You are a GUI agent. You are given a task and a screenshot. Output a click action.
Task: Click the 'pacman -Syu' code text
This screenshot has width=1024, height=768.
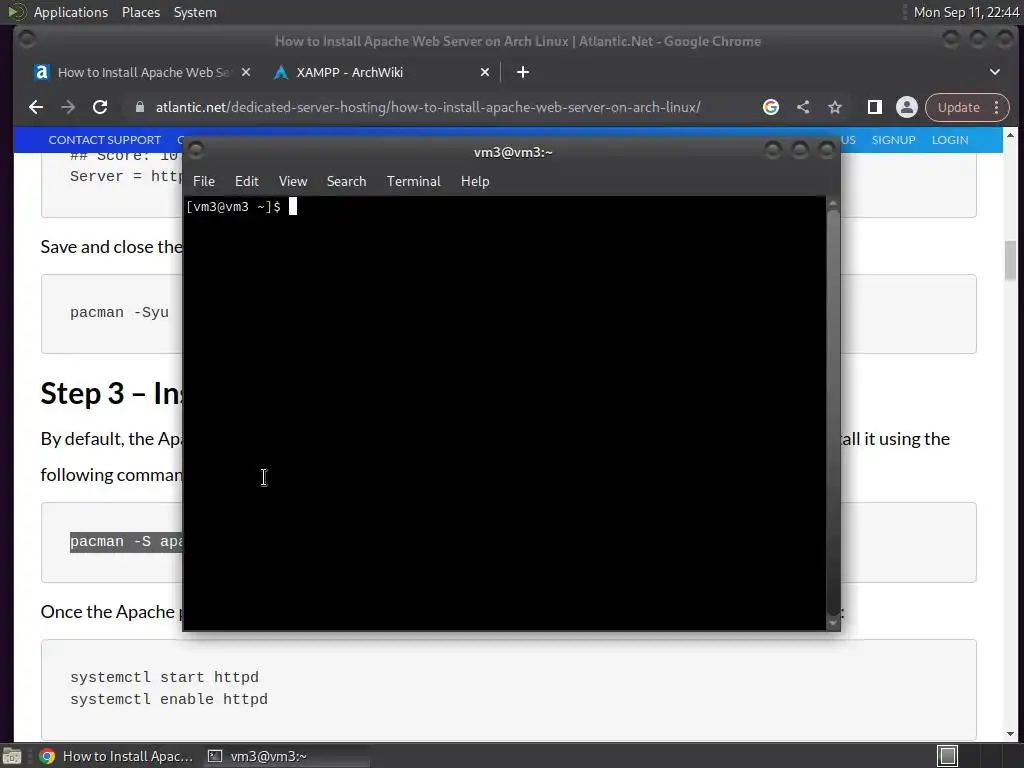click(120, 312)
